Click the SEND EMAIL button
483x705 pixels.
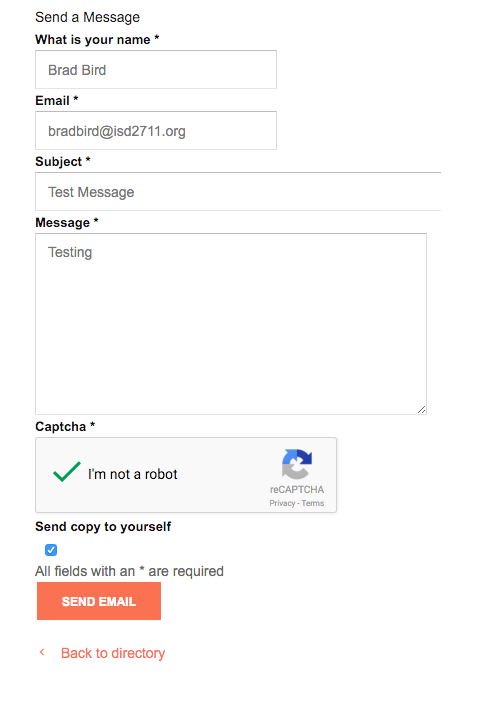coord(99,601)
